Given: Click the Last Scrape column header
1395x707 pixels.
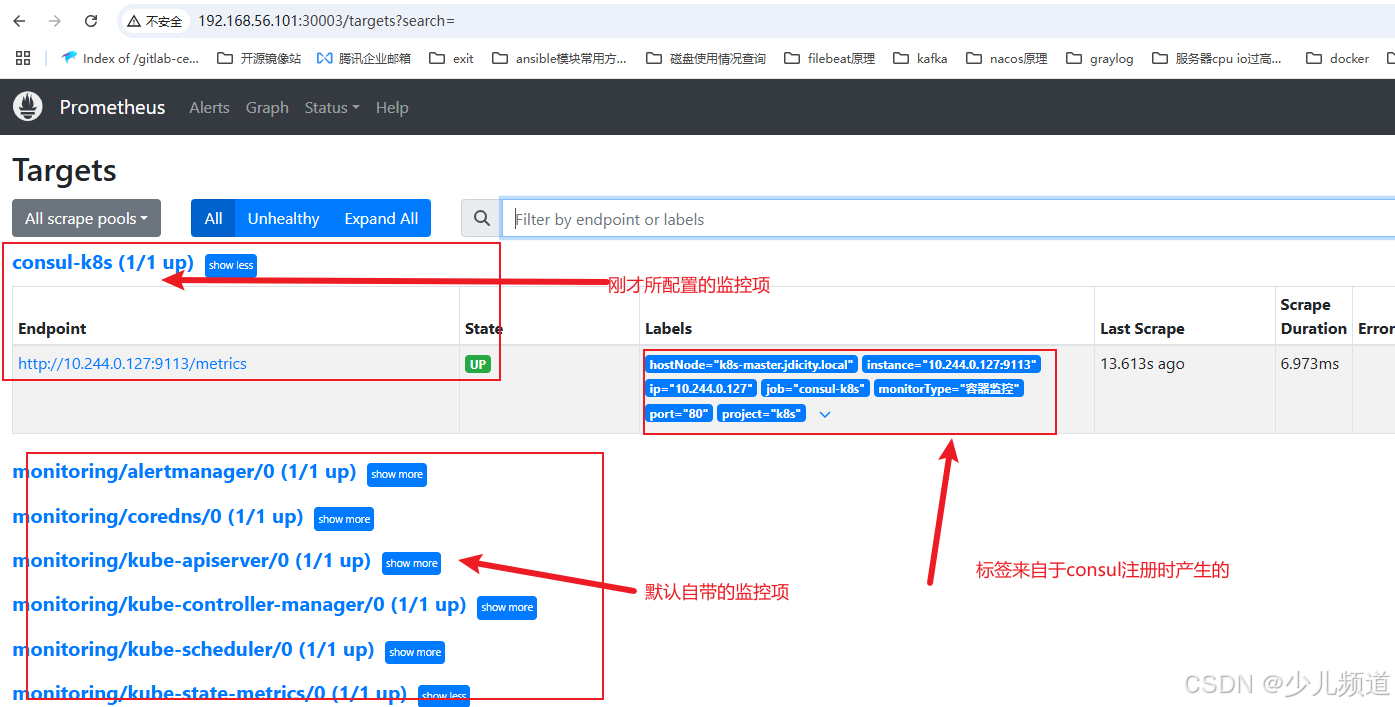Looking at the screenshot, I should pyautogui.click(x=1142, y=328).
